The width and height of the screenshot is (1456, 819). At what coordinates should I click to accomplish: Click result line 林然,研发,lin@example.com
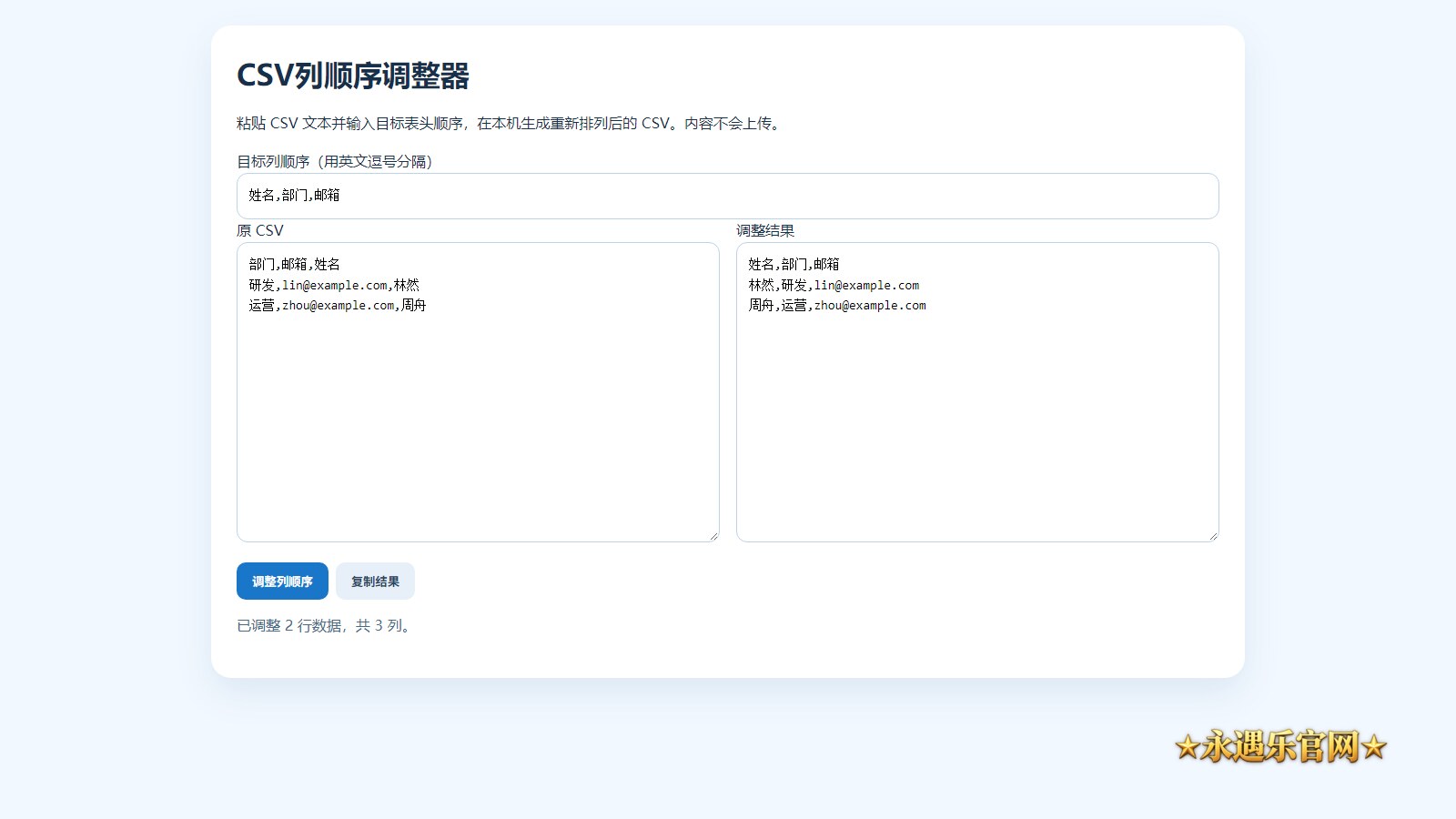click(x=834, y=285)
